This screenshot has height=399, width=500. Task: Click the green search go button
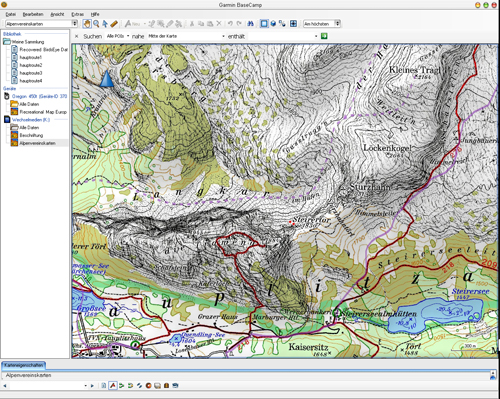[x=324, y=36]
